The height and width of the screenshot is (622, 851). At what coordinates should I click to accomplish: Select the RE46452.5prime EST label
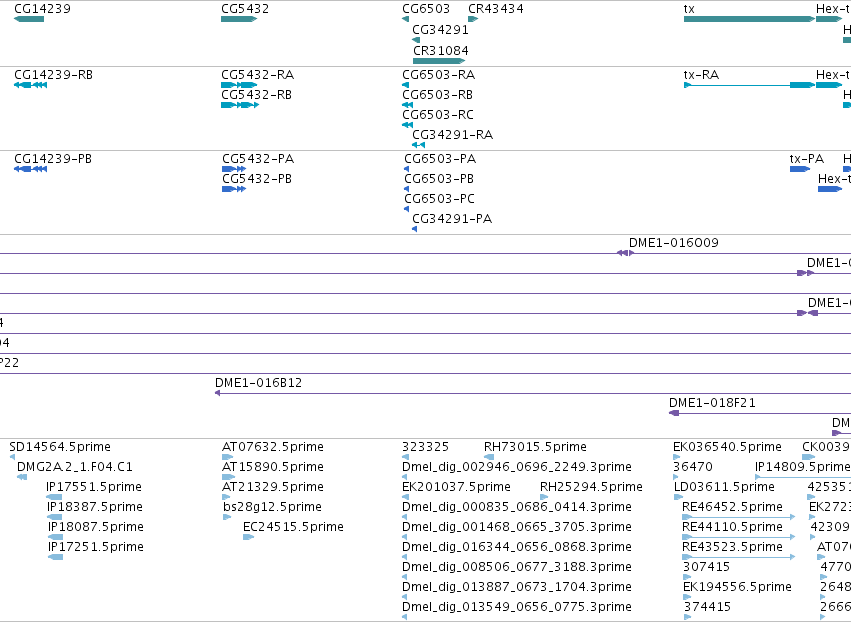pos(732,507)
